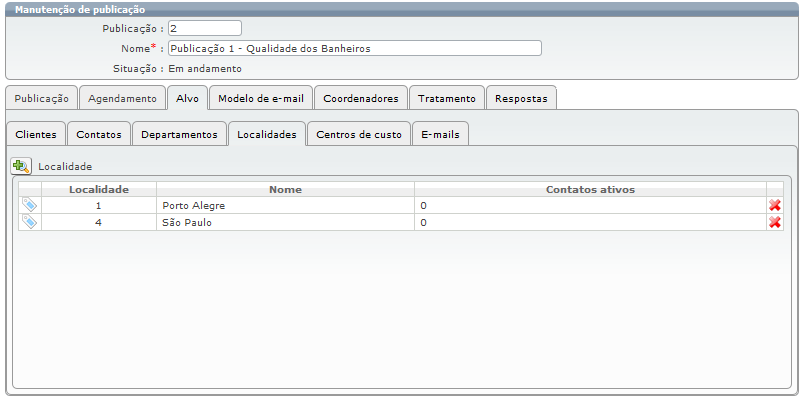
Task: Click the Nome column header
Action: point(285,190)
